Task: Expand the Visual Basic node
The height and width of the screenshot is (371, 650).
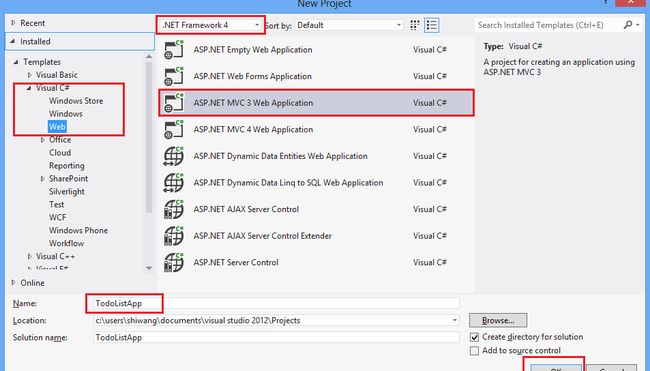Action: 29,75
